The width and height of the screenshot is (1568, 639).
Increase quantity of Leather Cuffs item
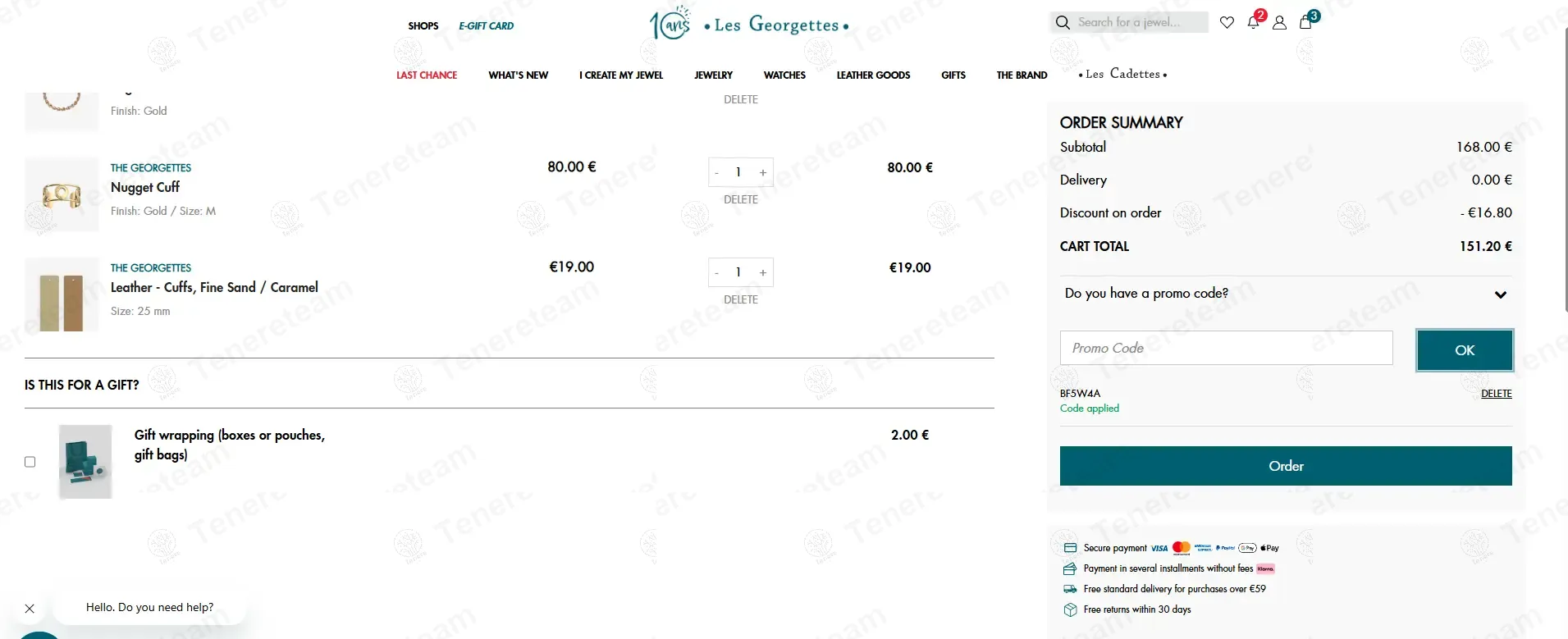pos(763,272)
